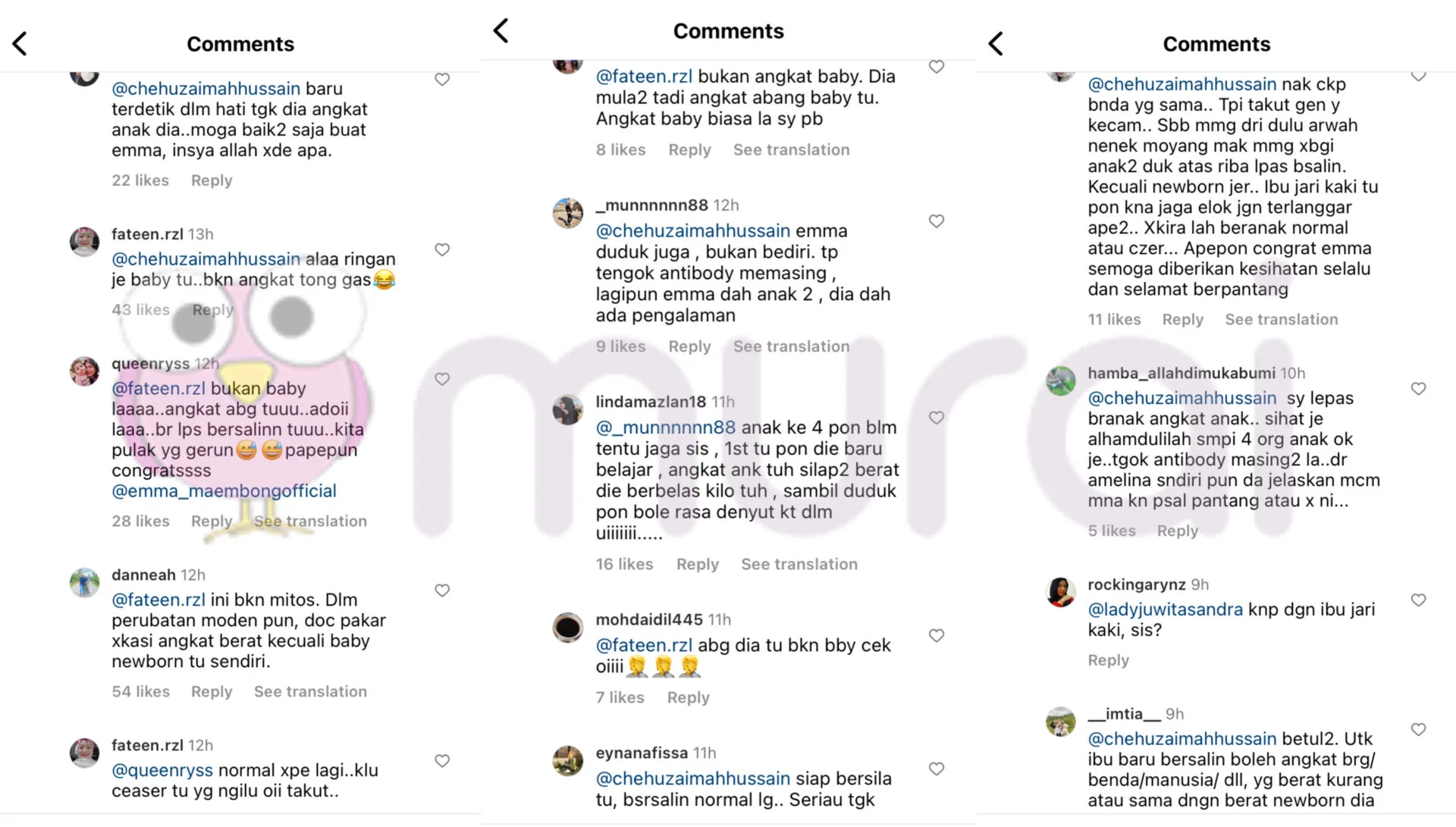This screenshot has height=827, width=1456.
Task: Tap heart on _munnnnnn88's comment
Action: tap(937, 221)
